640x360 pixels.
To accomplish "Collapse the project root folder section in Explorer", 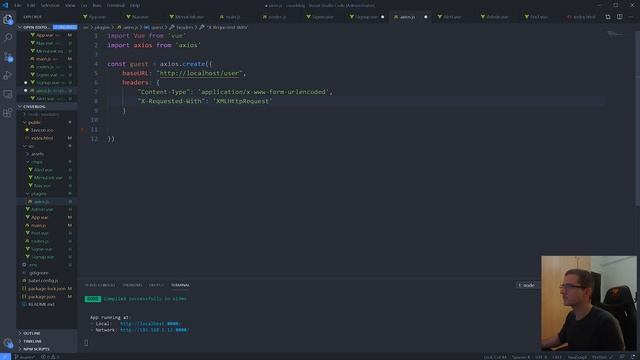I will point(20,107).
